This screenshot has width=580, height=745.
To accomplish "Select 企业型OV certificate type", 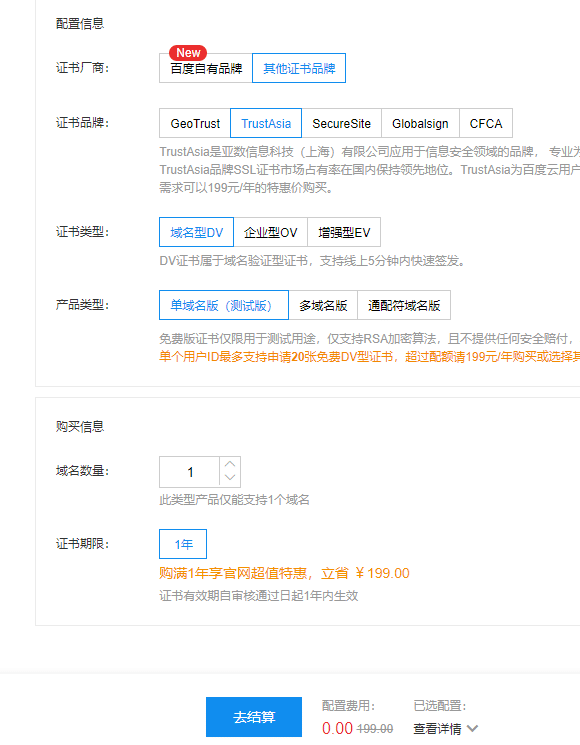I will (270, 232).
